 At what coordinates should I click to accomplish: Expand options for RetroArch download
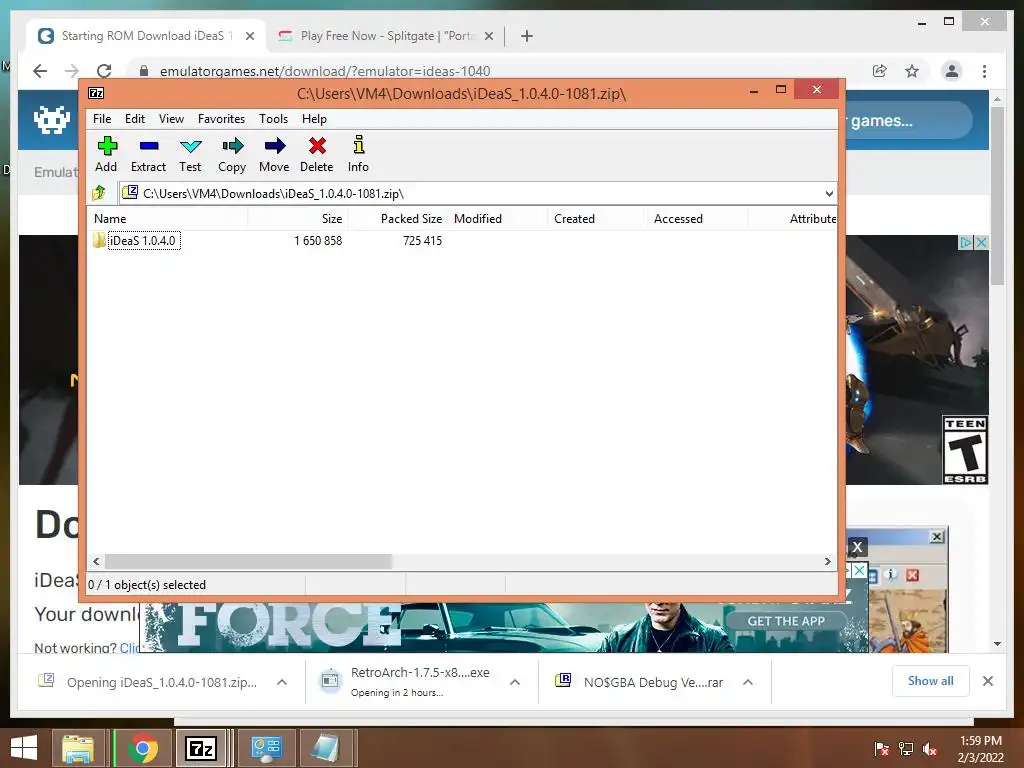pyautogui.click(x=515, y=682)
